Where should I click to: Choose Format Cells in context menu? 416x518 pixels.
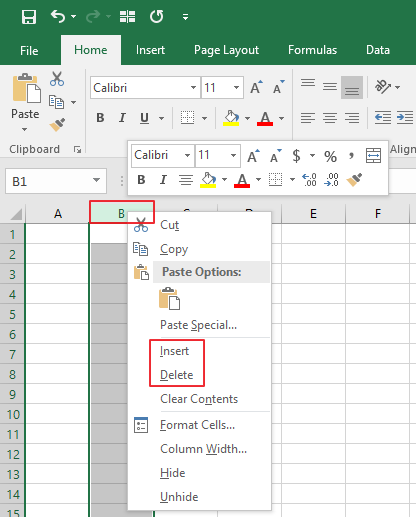point(199,425)
